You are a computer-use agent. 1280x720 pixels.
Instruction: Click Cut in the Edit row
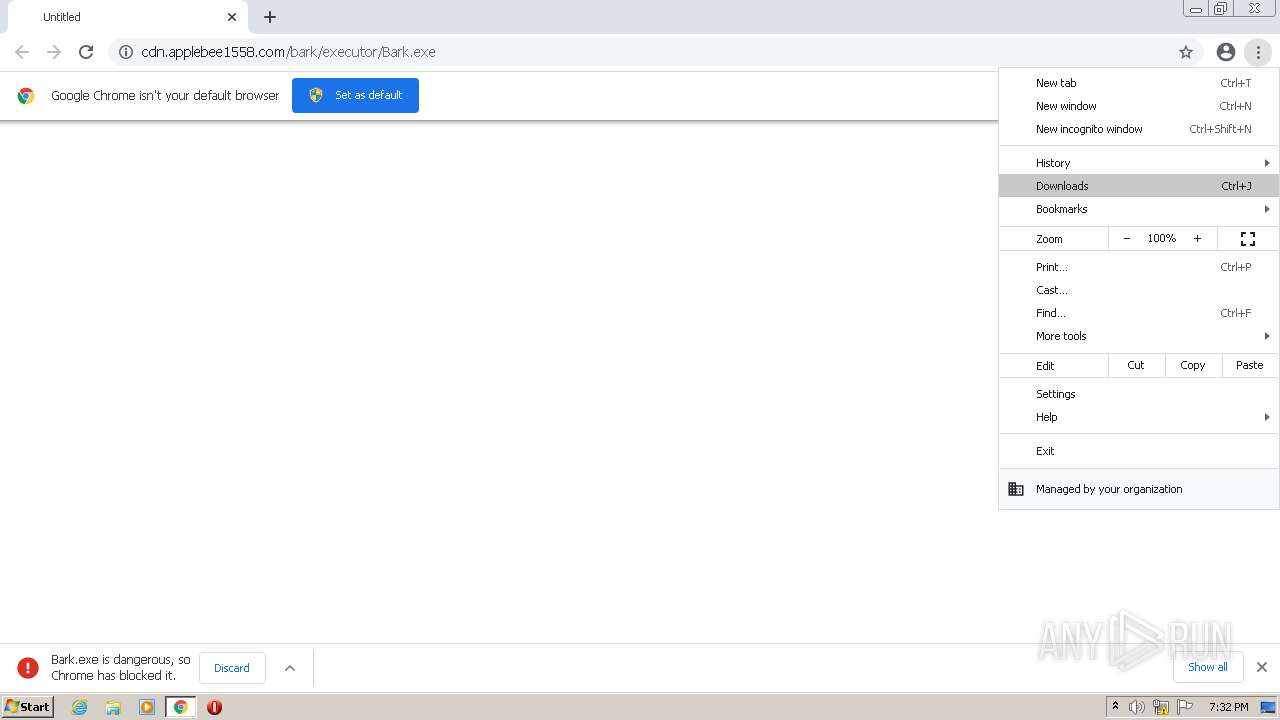click(x=1136, y=365)
